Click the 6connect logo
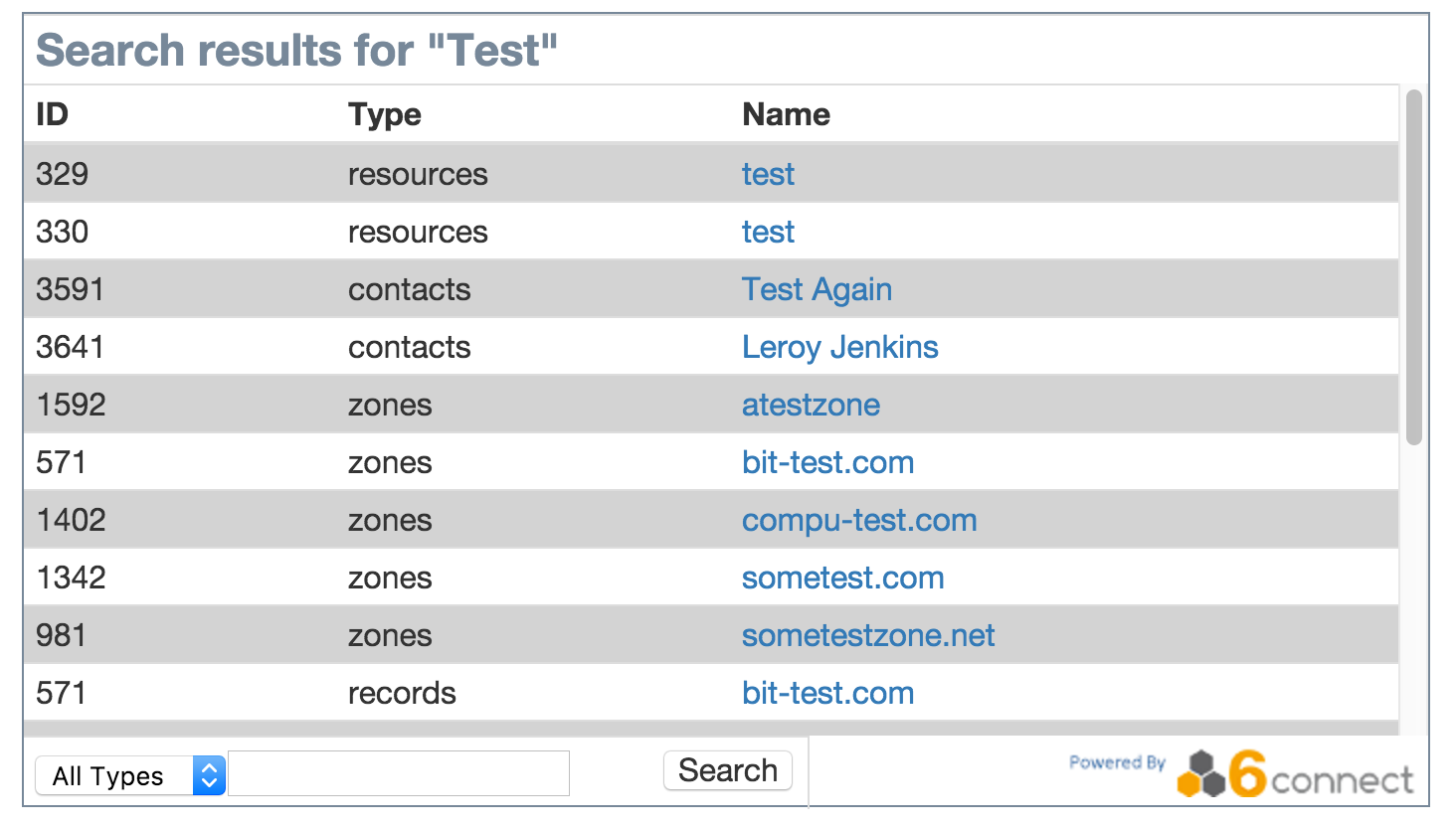Viewport: 1456px width, 829px height. coord(1295,775)
